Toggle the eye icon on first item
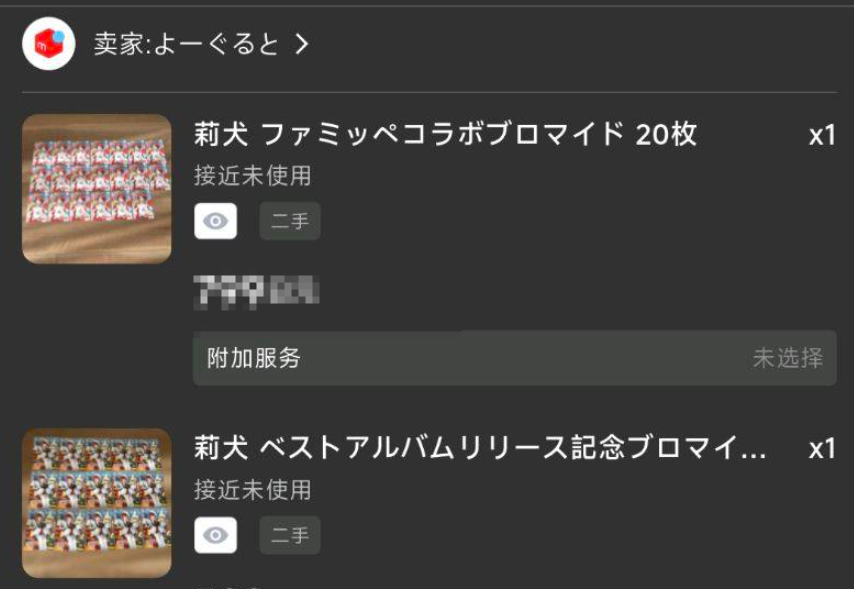854x589 pixels. tap(216, 221)
